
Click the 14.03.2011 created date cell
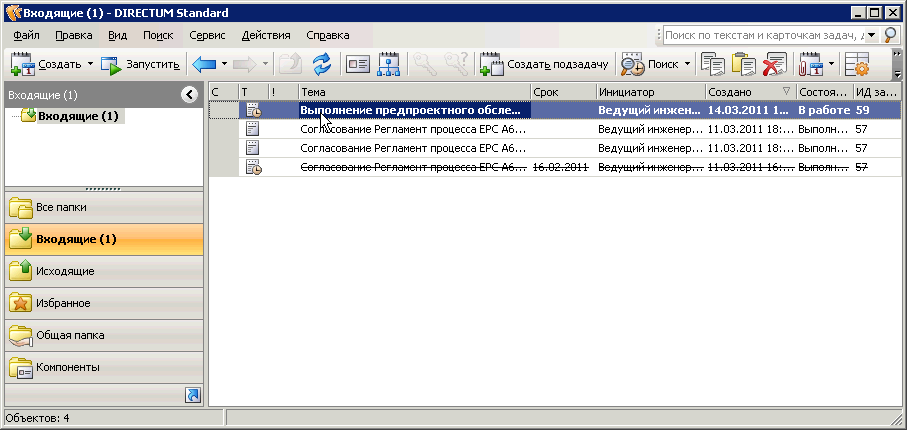[x=750, y=110]
